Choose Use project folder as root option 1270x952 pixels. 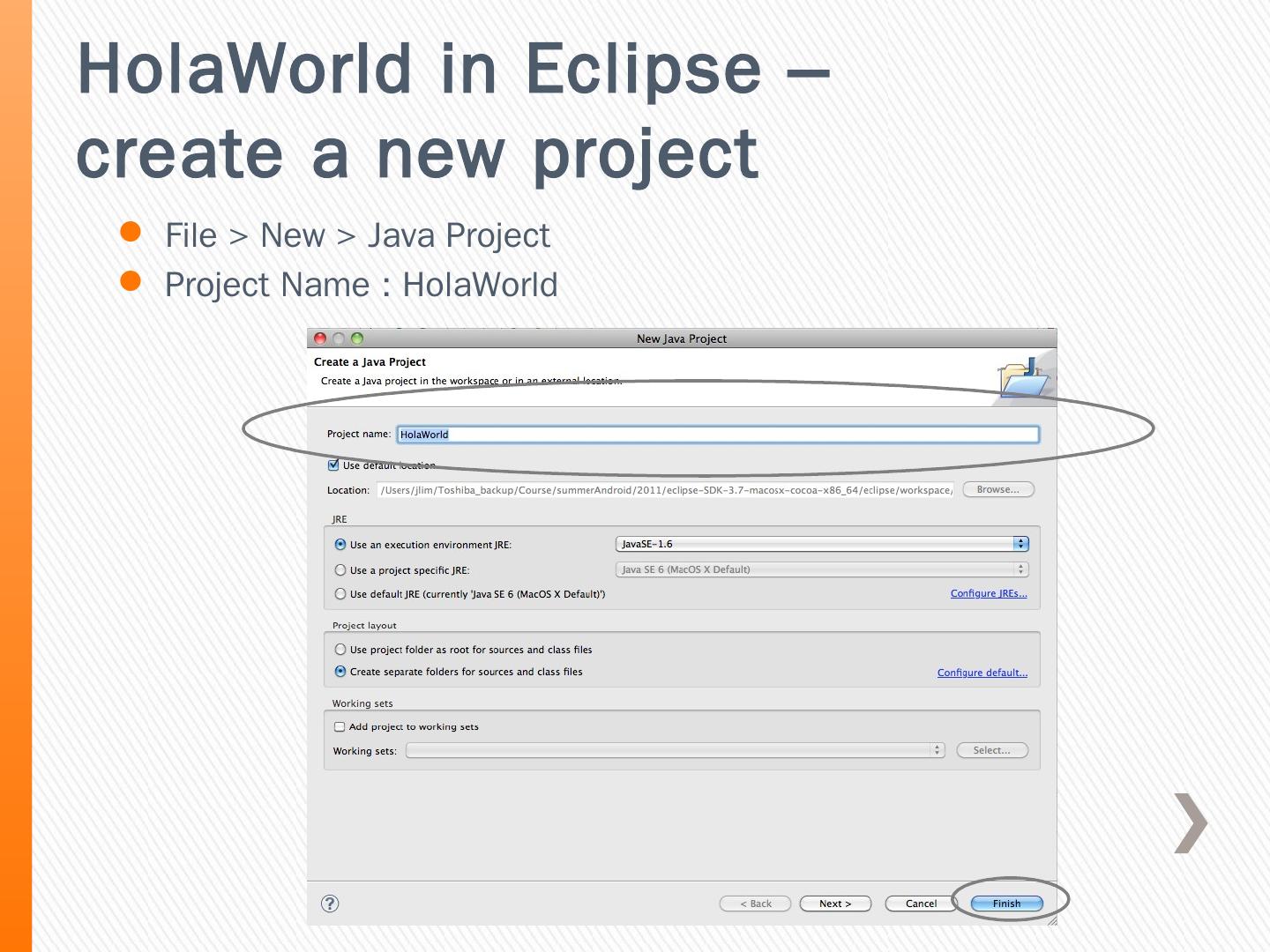(x=340, y=650)
